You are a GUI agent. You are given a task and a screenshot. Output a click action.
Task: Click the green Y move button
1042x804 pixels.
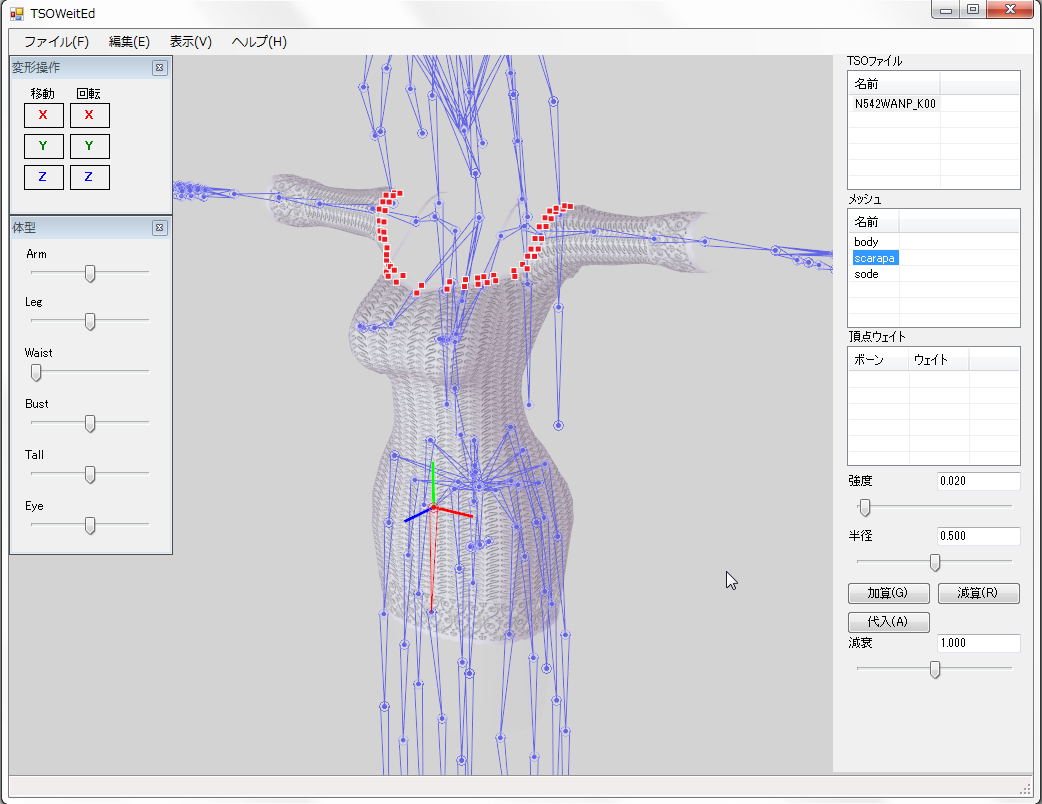click(x=43, y=147)
